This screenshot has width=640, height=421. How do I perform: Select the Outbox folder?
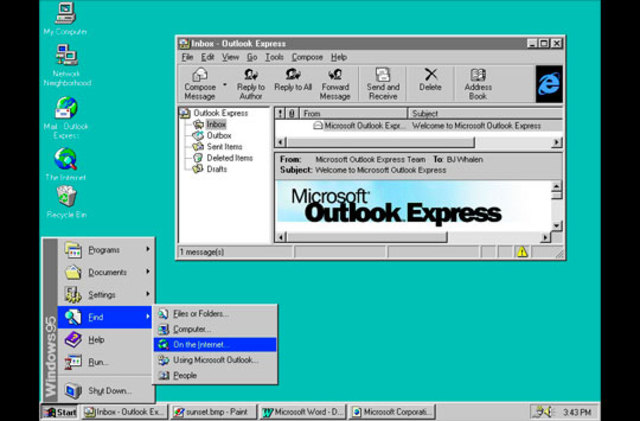click(x=212, y=136)
